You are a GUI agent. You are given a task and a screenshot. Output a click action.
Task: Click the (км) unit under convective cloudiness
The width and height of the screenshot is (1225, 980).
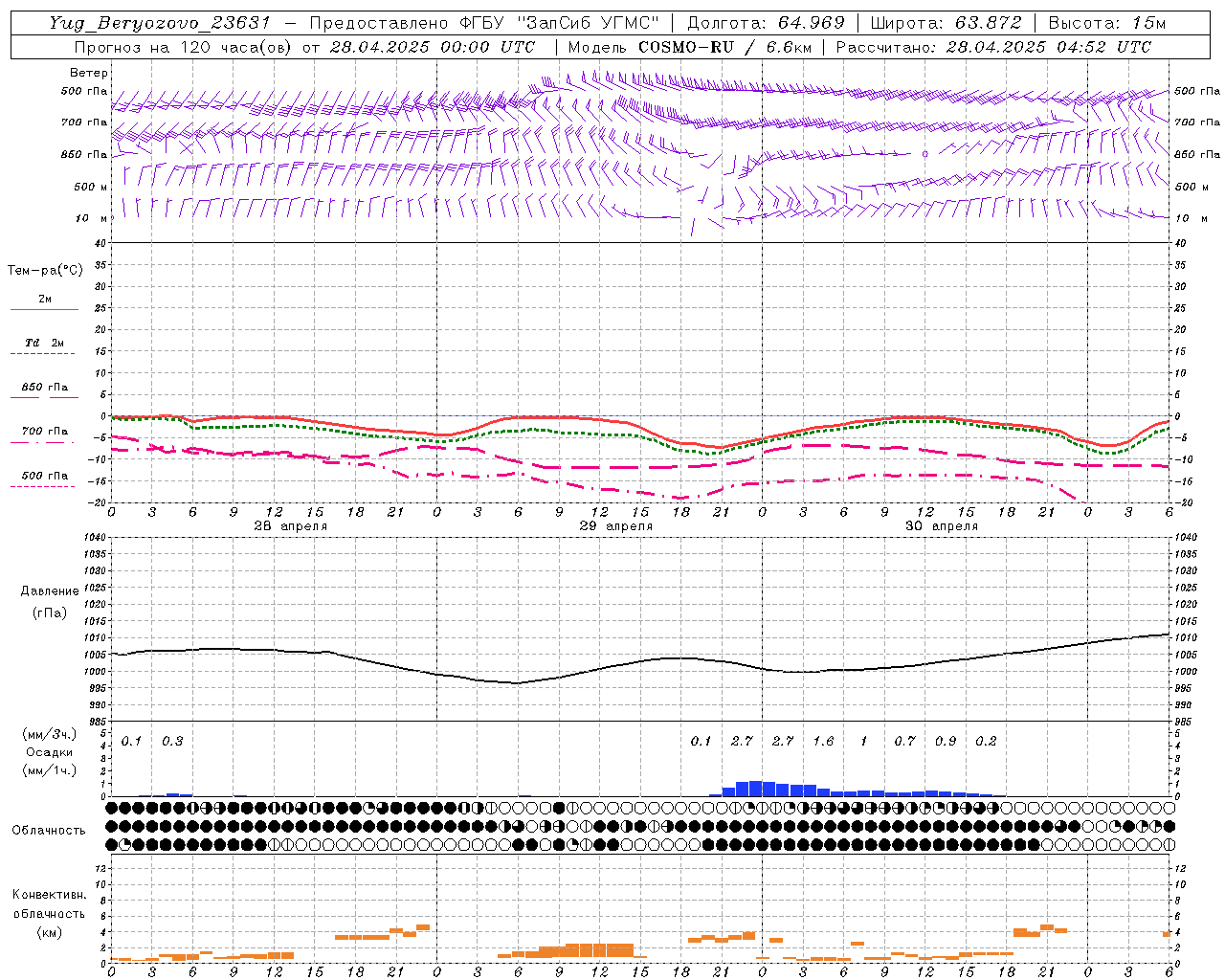tap(49, 932)
